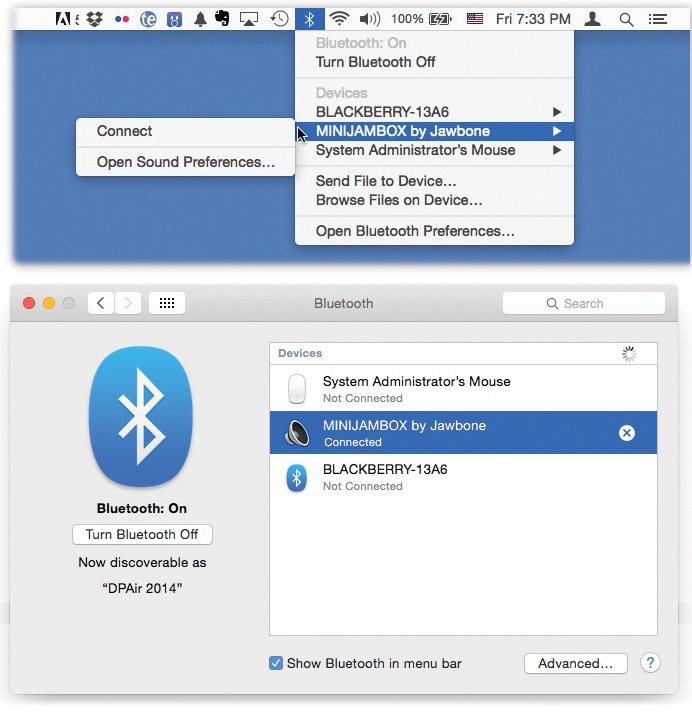Open the user account menu icon
The width and height of the screenshot is (692, 713).
(592, 19)
